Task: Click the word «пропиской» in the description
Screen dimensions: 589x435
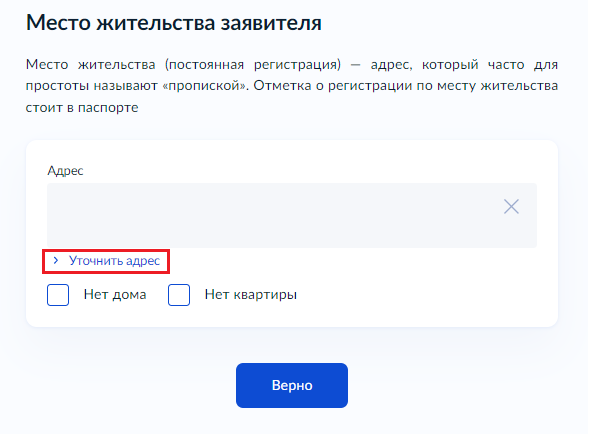Action: pos(205,86)
